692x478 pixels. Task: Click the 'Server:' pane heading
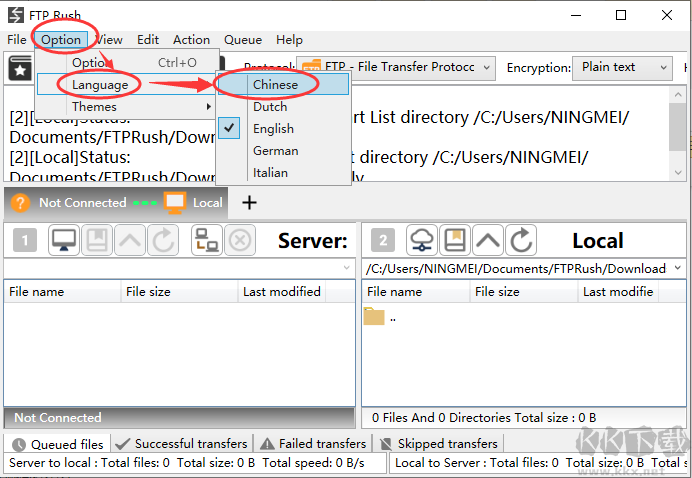tap(312, 241)
